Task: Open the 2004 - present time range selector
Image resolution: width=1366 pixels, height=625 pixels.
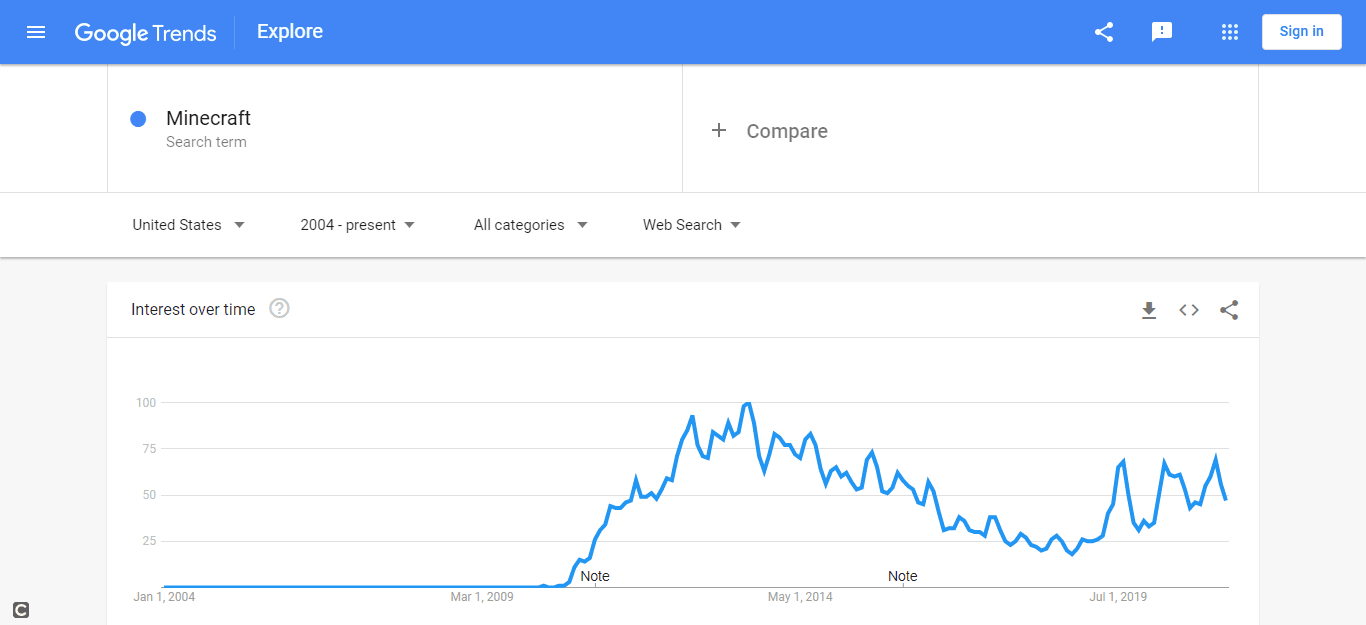Action: click(357, 224)
